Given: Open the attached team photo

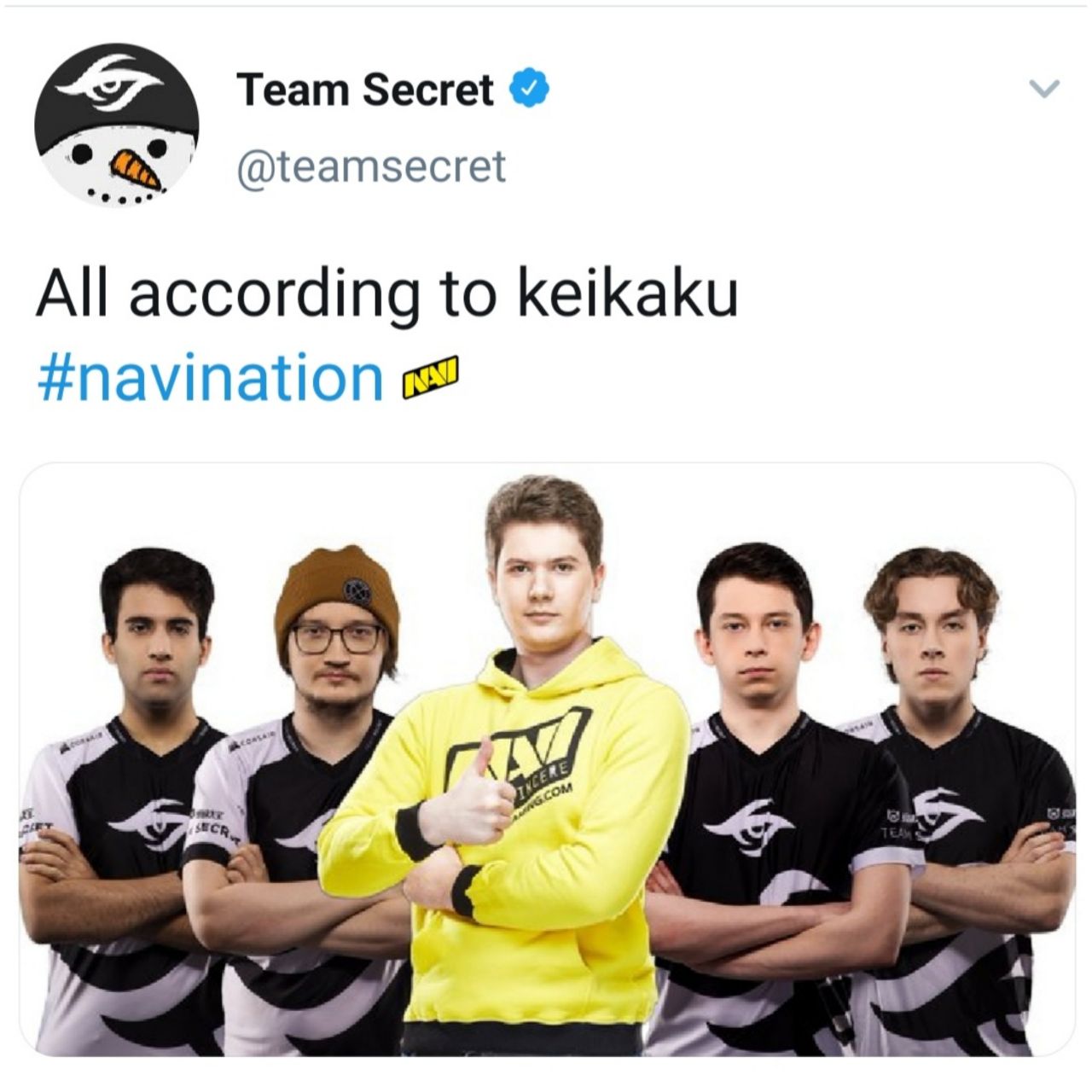Looking at the screenshot, I should 546,759.
